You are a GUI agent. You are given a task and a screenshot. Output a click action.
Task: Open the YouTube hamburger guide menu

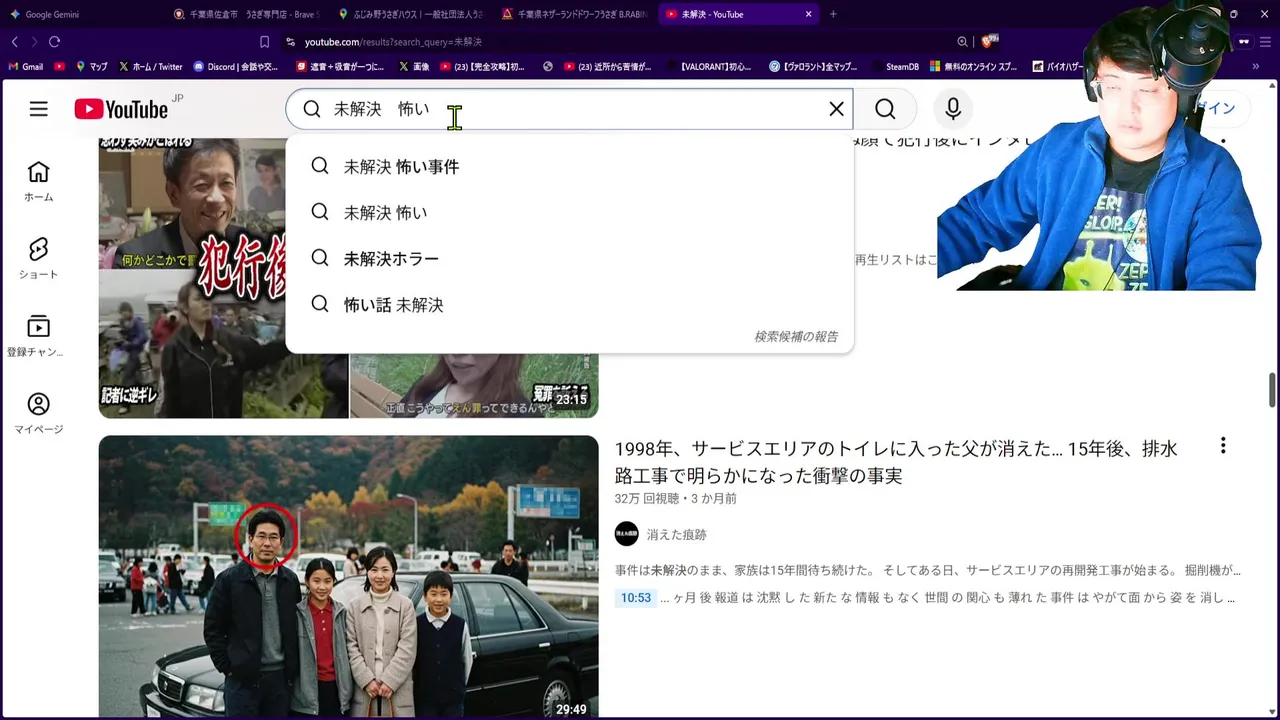point(38,109)
